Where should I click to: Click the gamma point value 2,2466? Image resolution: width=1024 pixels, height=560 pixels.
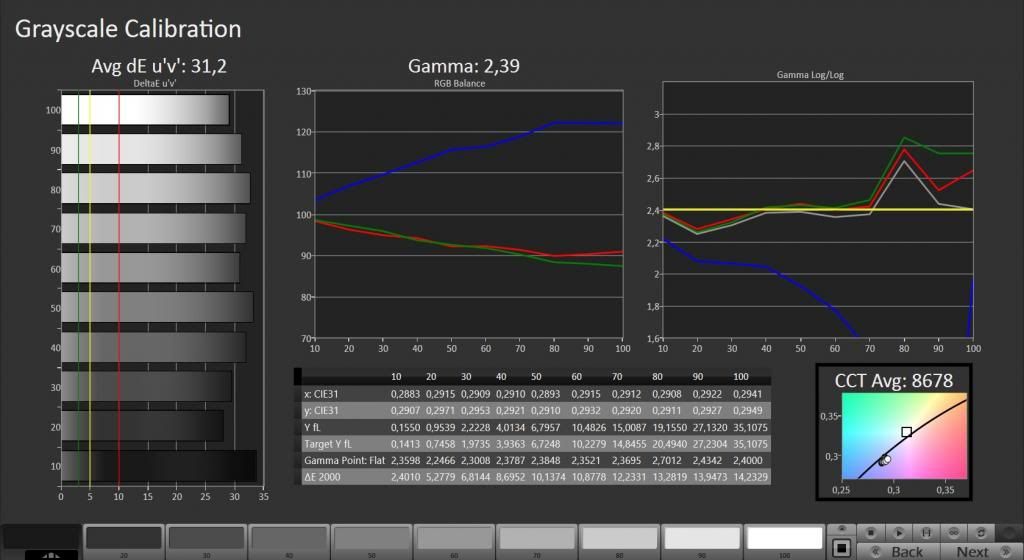[x=440, y=460]
